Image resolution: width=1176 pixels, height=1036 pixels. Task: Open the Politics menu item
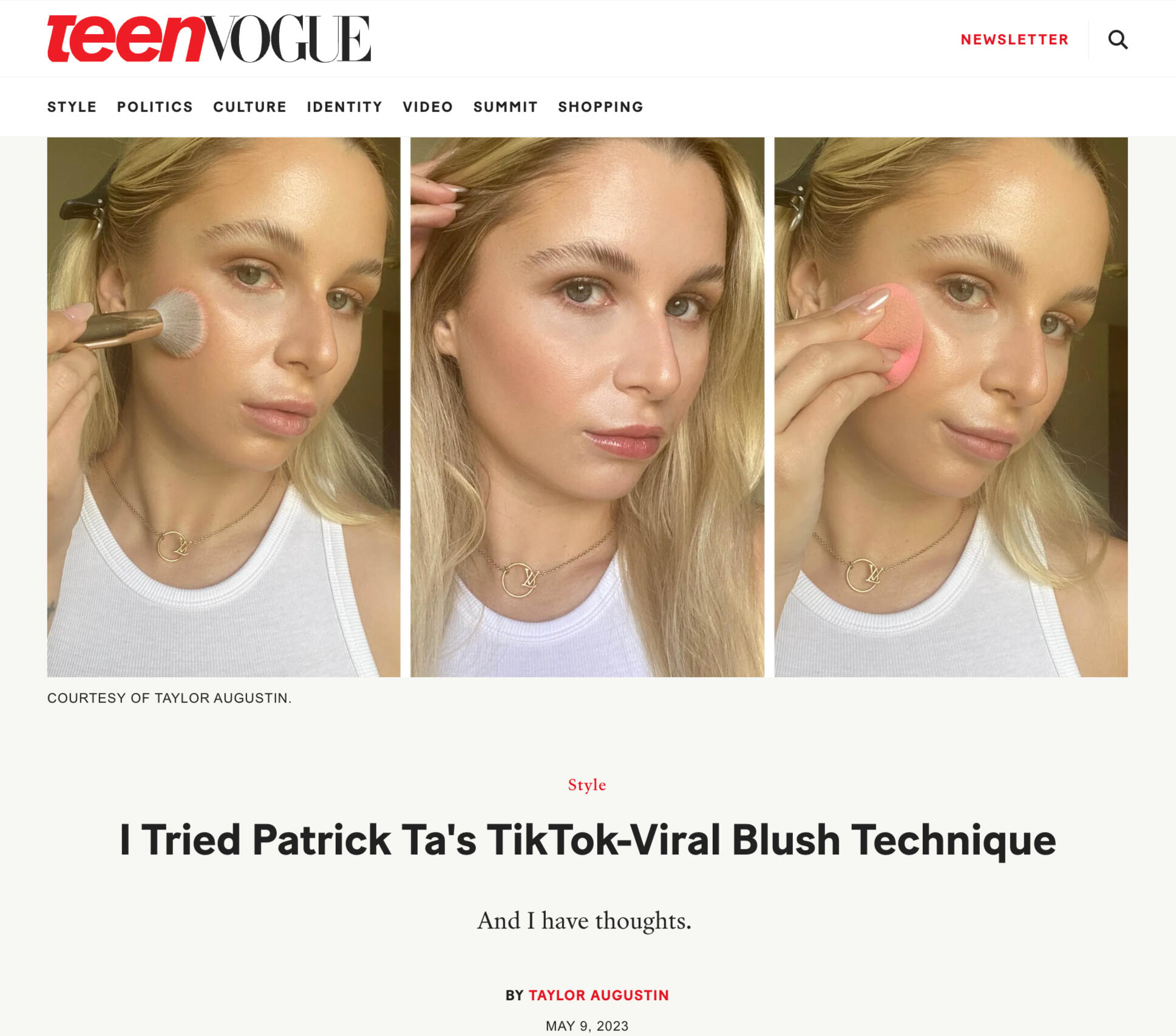click(155, 107)
